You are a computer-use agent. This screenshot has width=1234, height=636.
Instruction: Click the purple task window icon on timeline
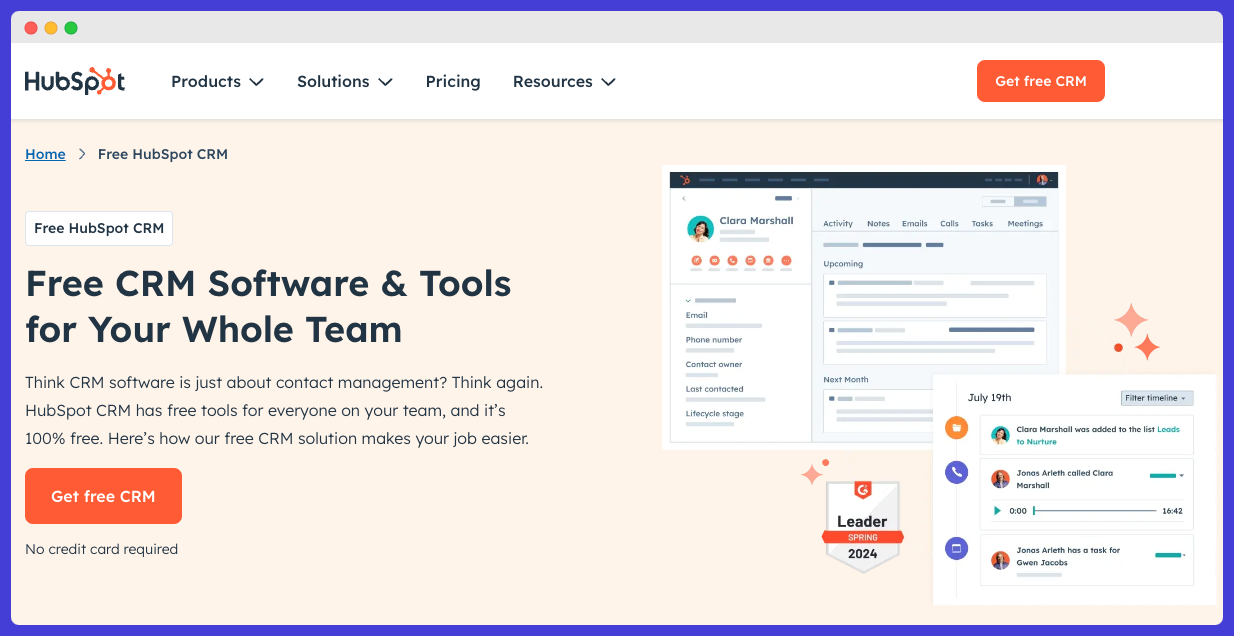point(957,548)
